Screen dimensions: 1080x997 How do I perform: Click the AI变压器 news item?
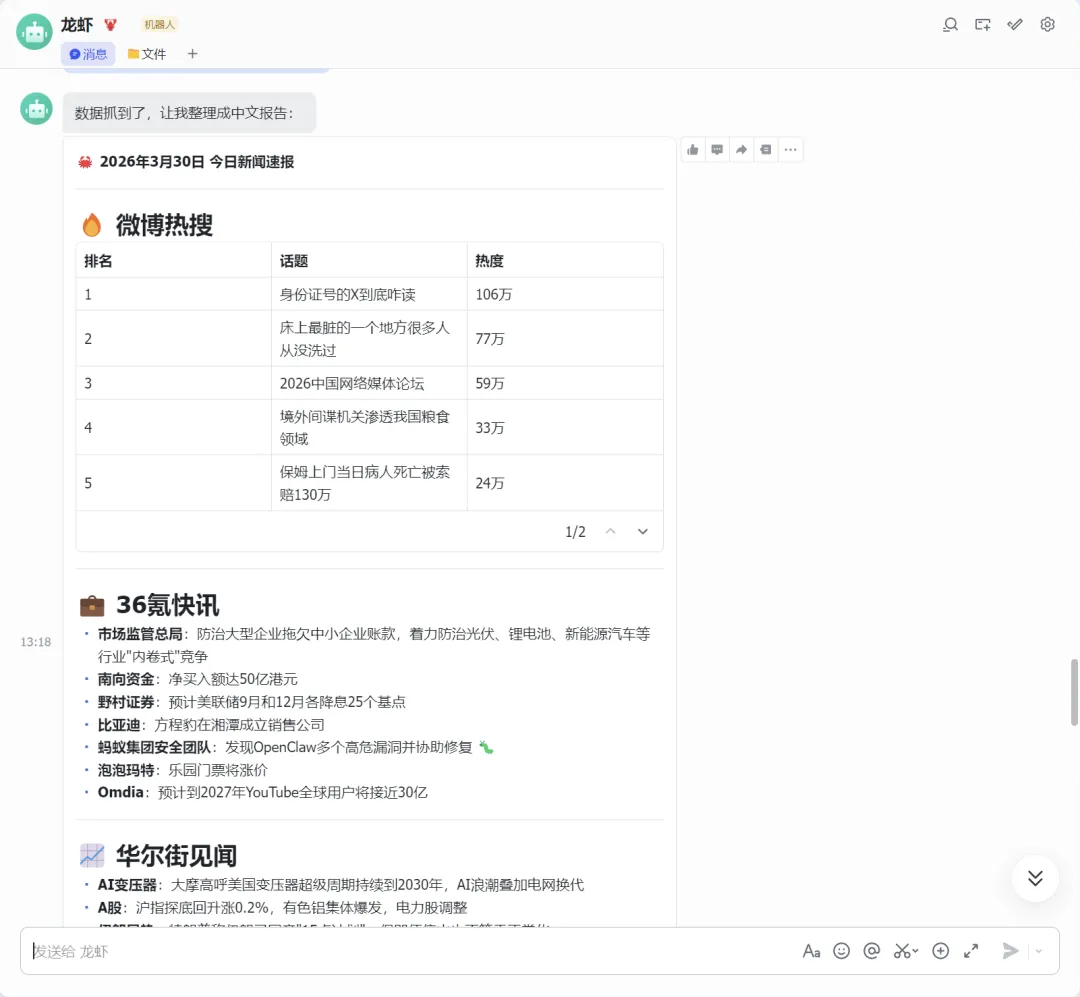click(341, 885)
